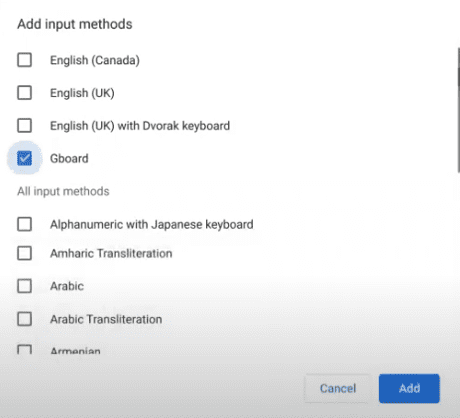Click the Arabic Transliteration label text
The width and height of the screenshot is (460, 418).
point(106,319)
